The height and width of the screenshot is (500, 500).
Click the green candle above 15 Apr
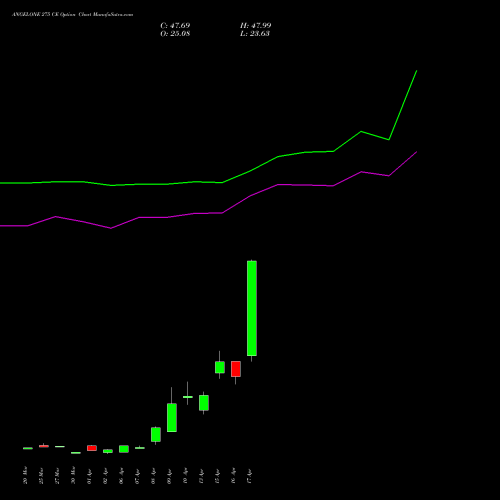coord(220,367)
